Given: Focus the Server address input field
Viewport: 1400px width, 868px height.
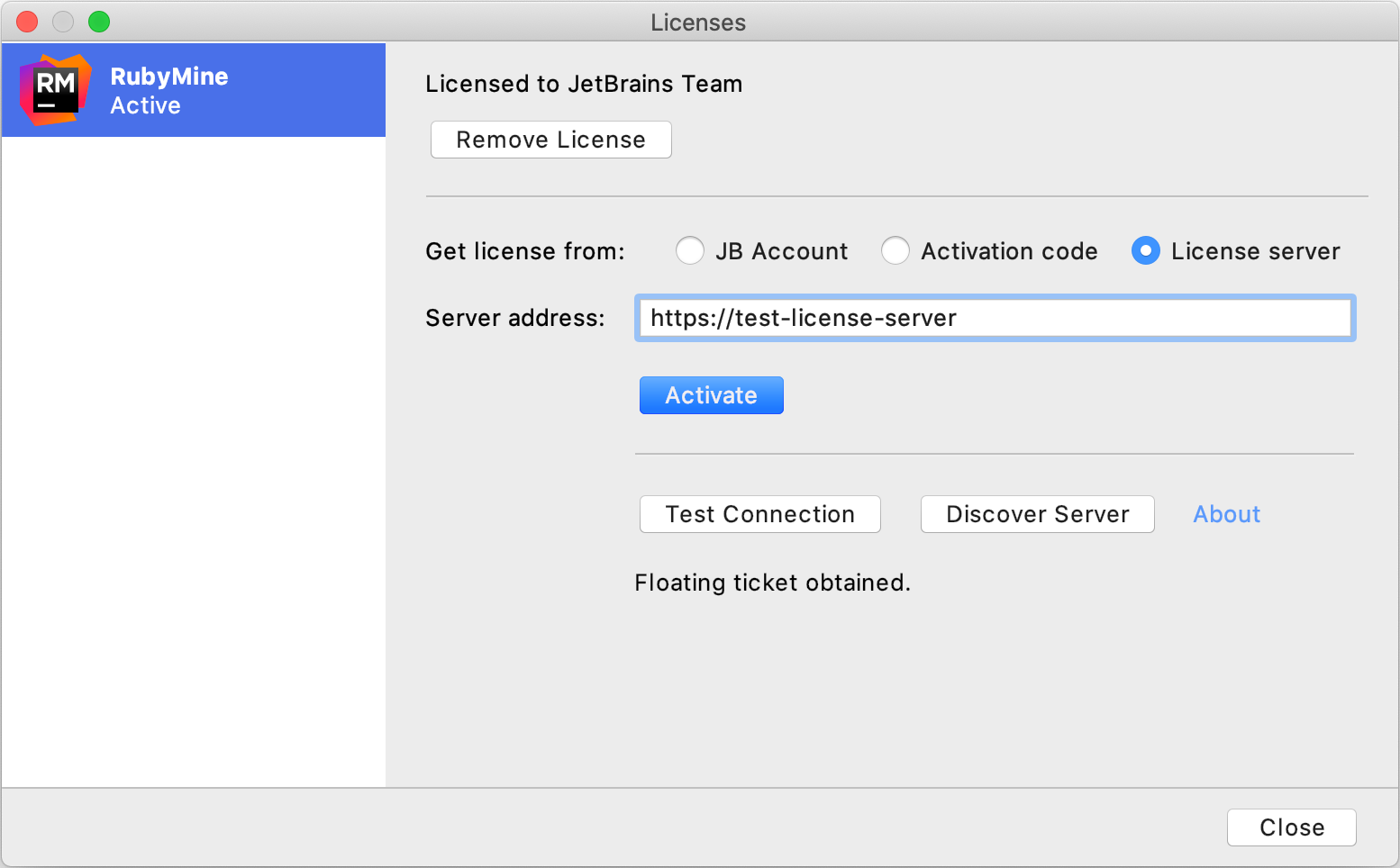Looking at the screenshot, I should pyautogui.click(x=995, y=318).
